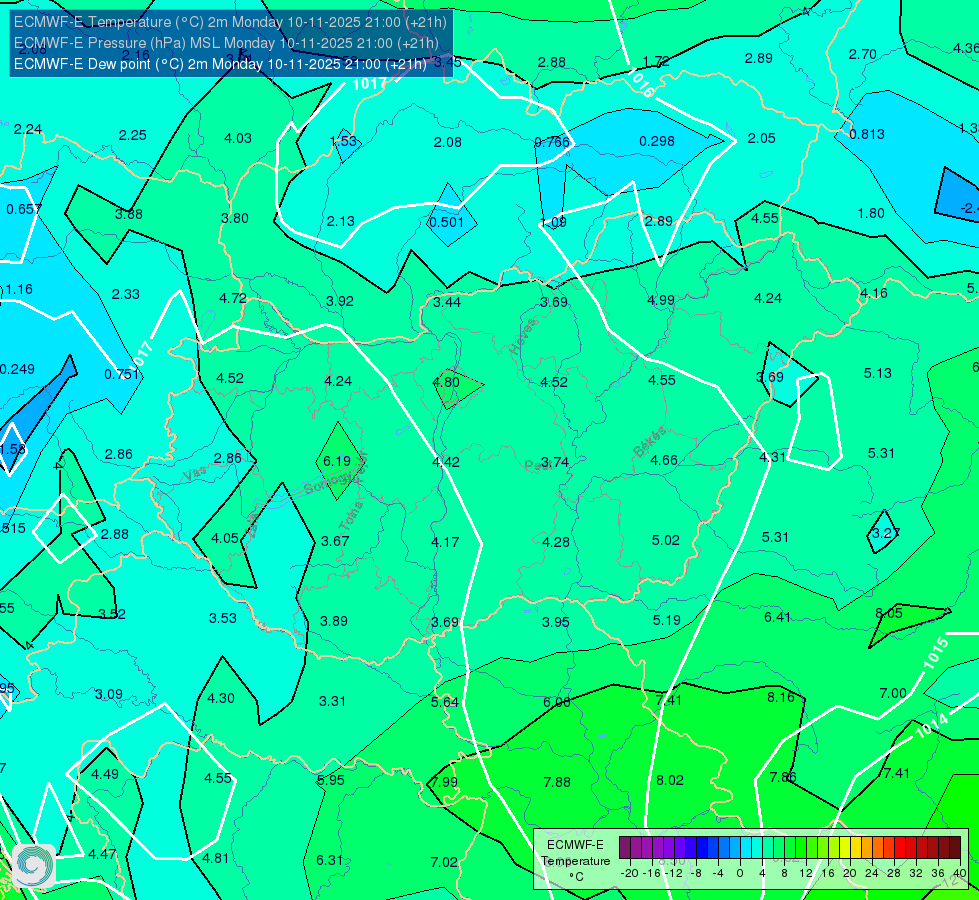The image size is (979, 900).
Task: Click the swirl logo icon in the bottom-left corner
Action: pyautogui.click(x=34, y=866)
